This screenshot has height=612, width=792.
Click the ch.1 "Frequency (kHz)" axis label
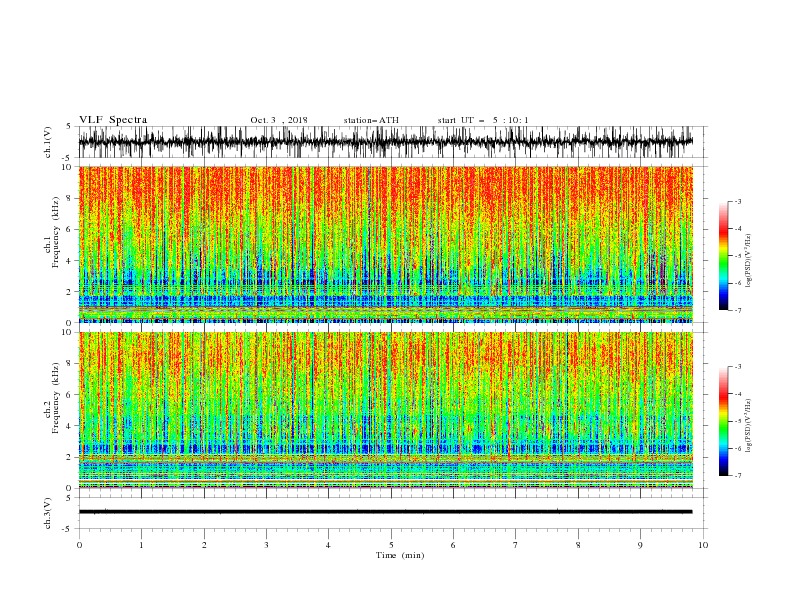pos(56,232)
